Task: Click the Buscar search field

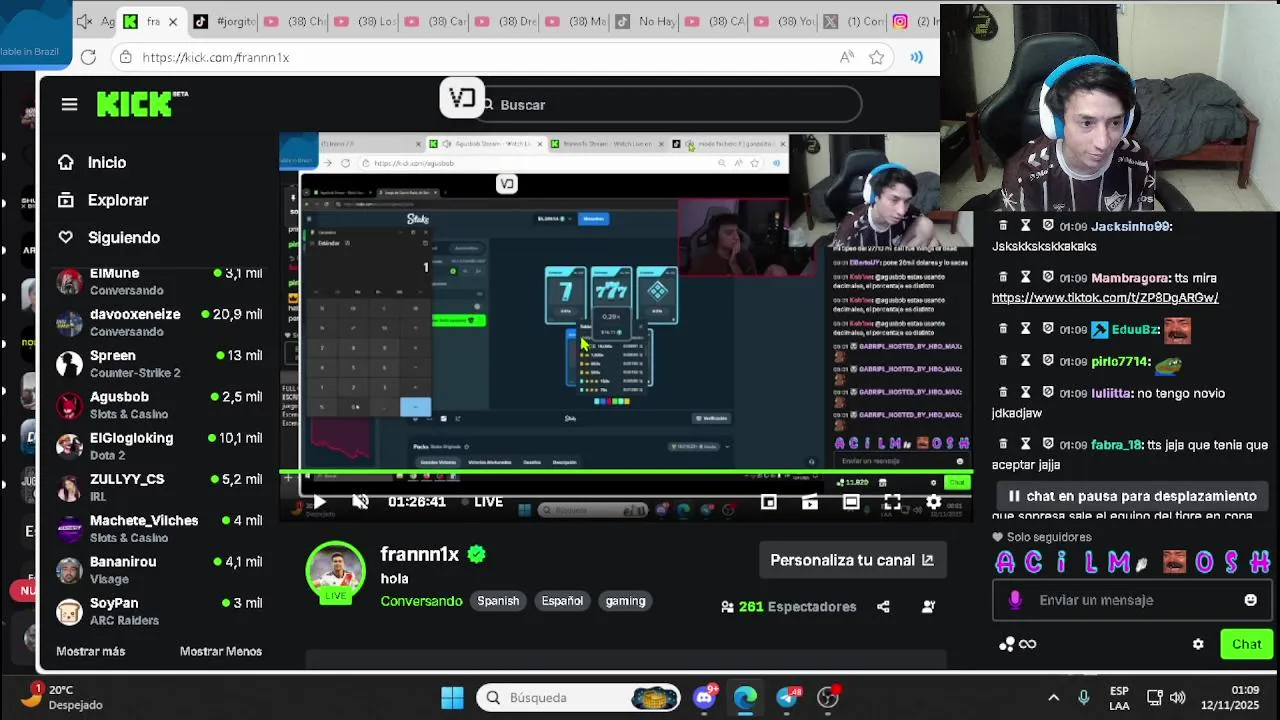Action: tap(665, 104)
